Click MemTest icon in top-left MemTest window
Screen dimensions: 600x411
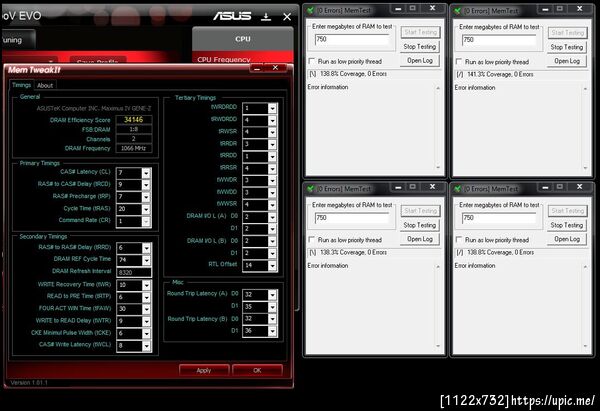click(310, 11)
